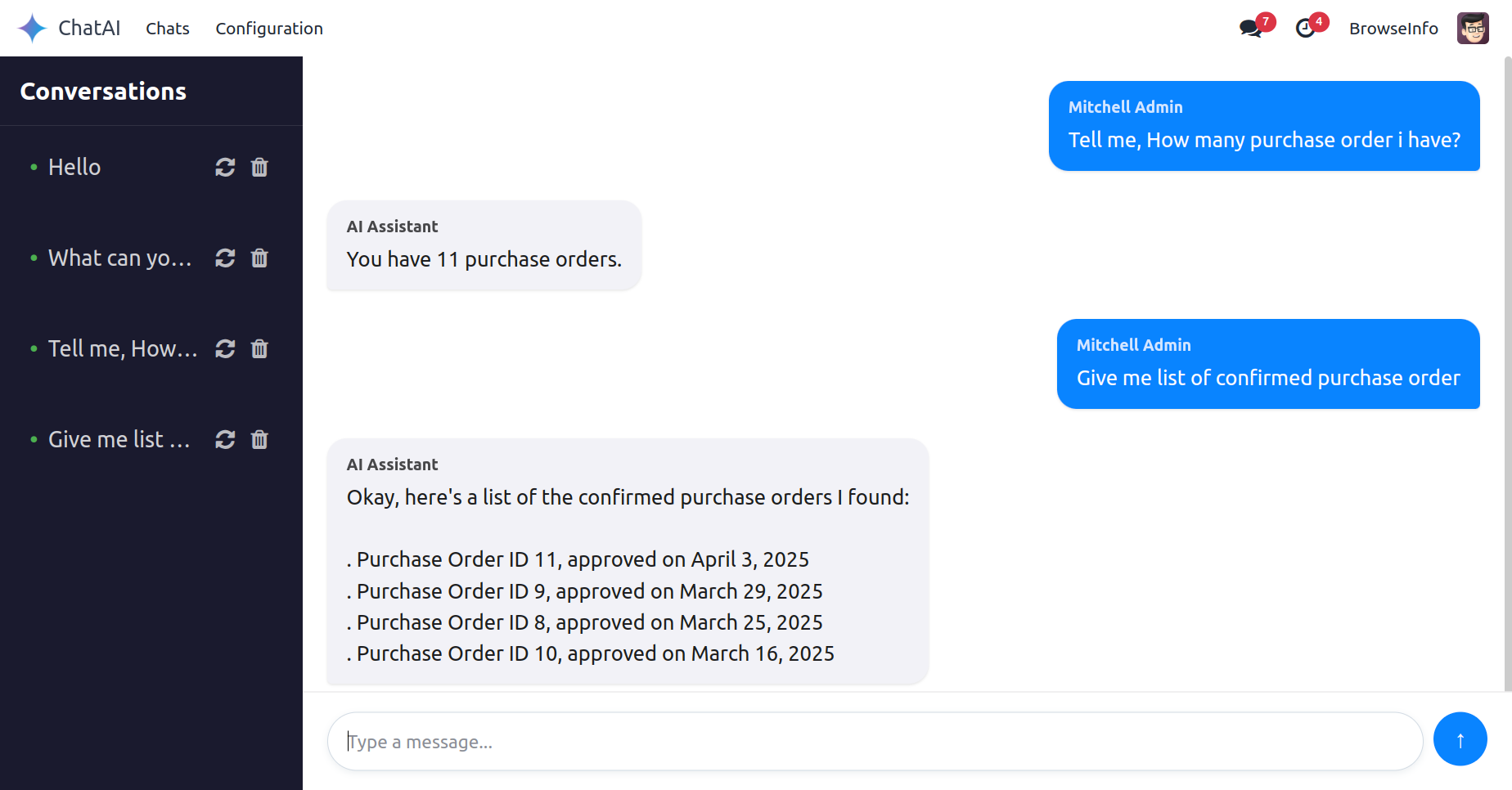The height and width of the screenshot is (790, 1512).
Task: Open the Chats menu
Action: 168,29
